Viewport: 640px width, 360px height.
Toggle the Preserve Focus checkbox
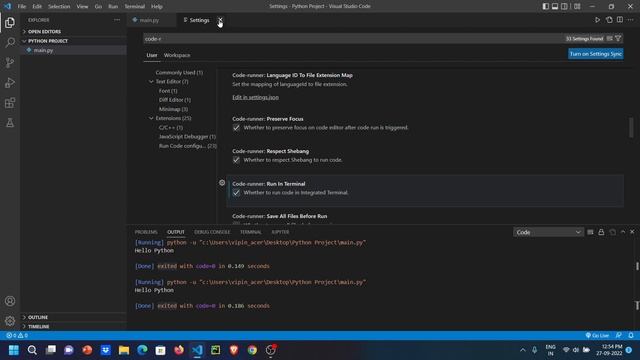[236, 128]
